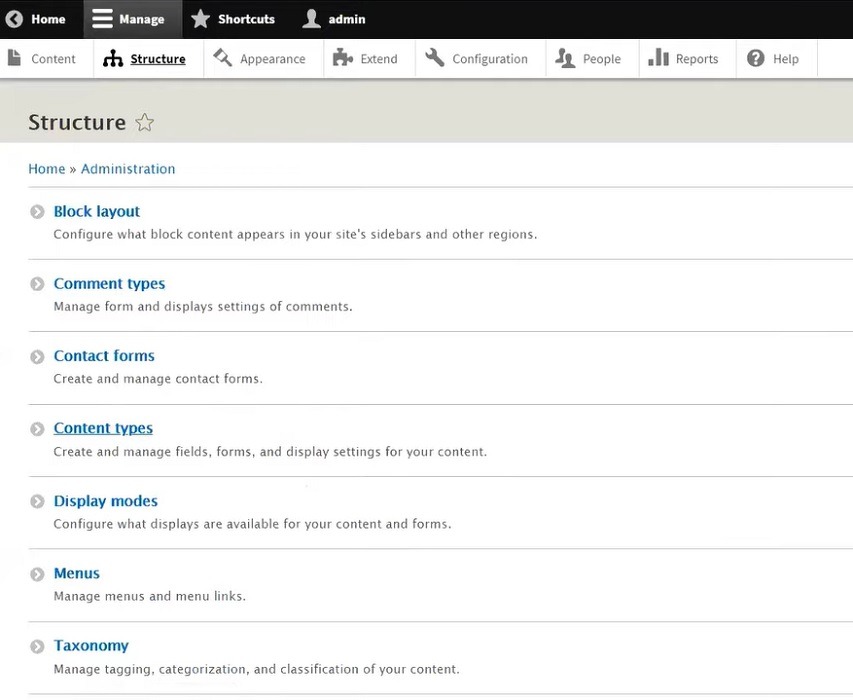Select the Content page icon
Screen dimensions: 853x700
(x=13, y=58)
